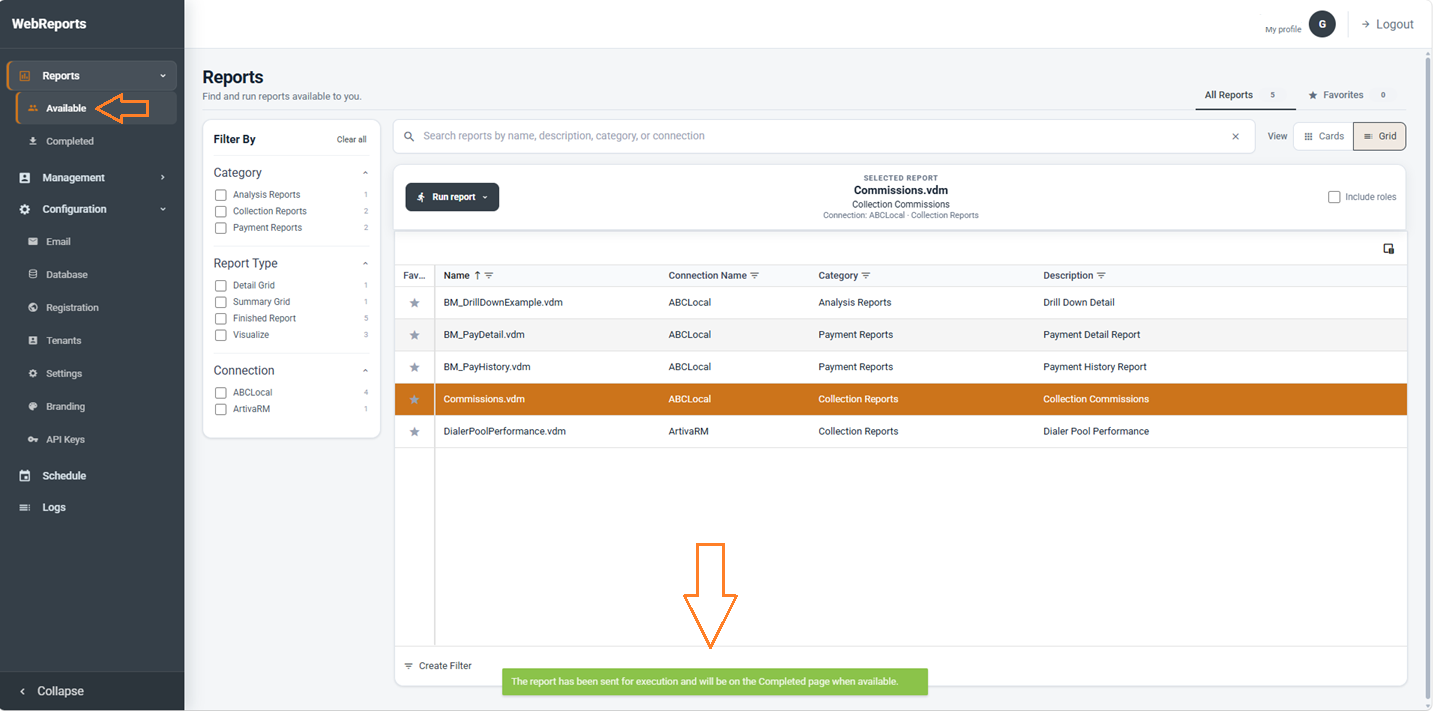
Task: Click Clear all filters link
Action: (351, 140)
